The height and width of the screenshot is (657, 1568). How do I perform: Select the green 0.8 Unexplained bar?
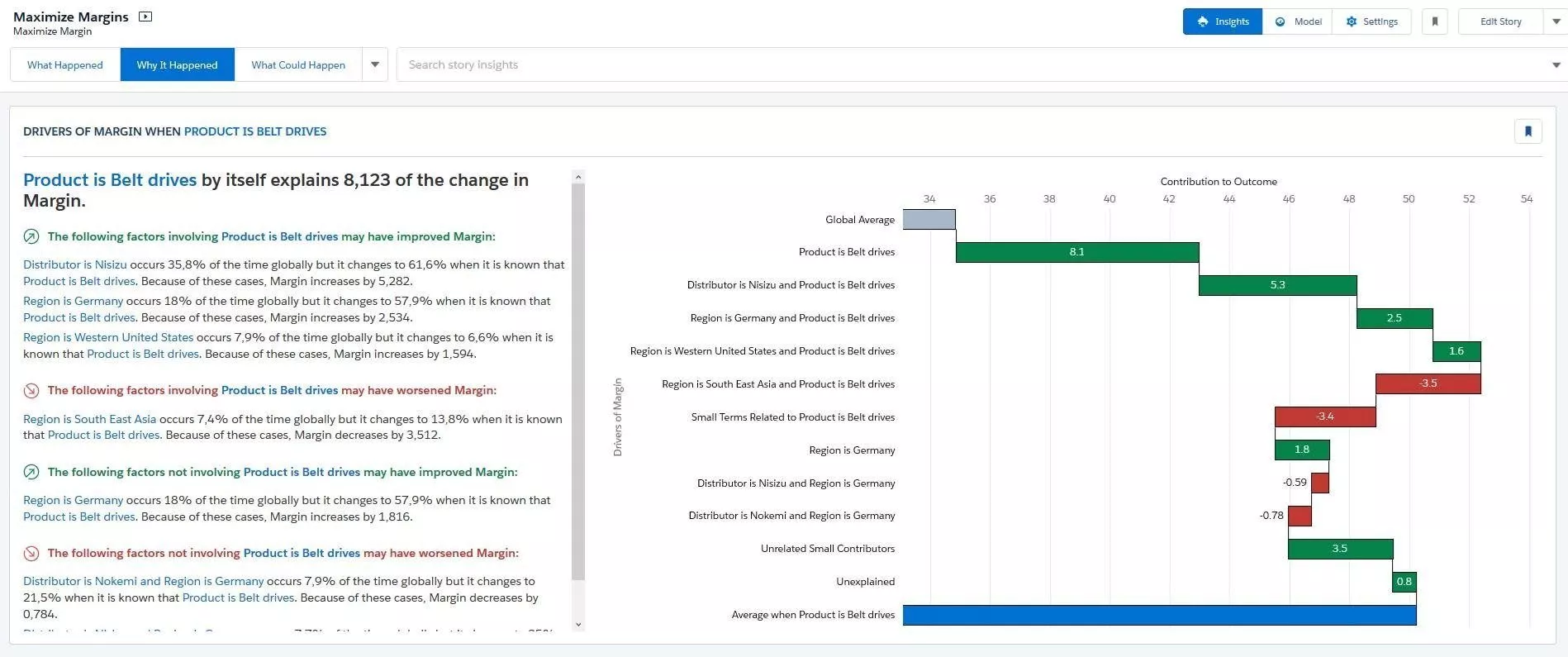pos(1404,582)
